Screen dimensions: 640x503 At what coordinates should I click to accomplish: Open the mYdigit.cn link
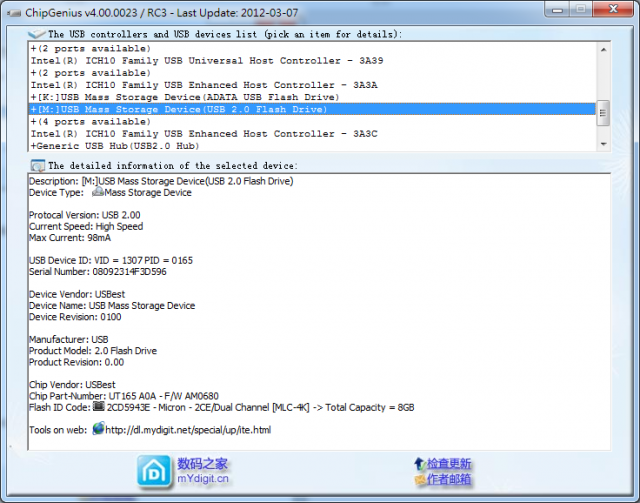pos(203,479)
